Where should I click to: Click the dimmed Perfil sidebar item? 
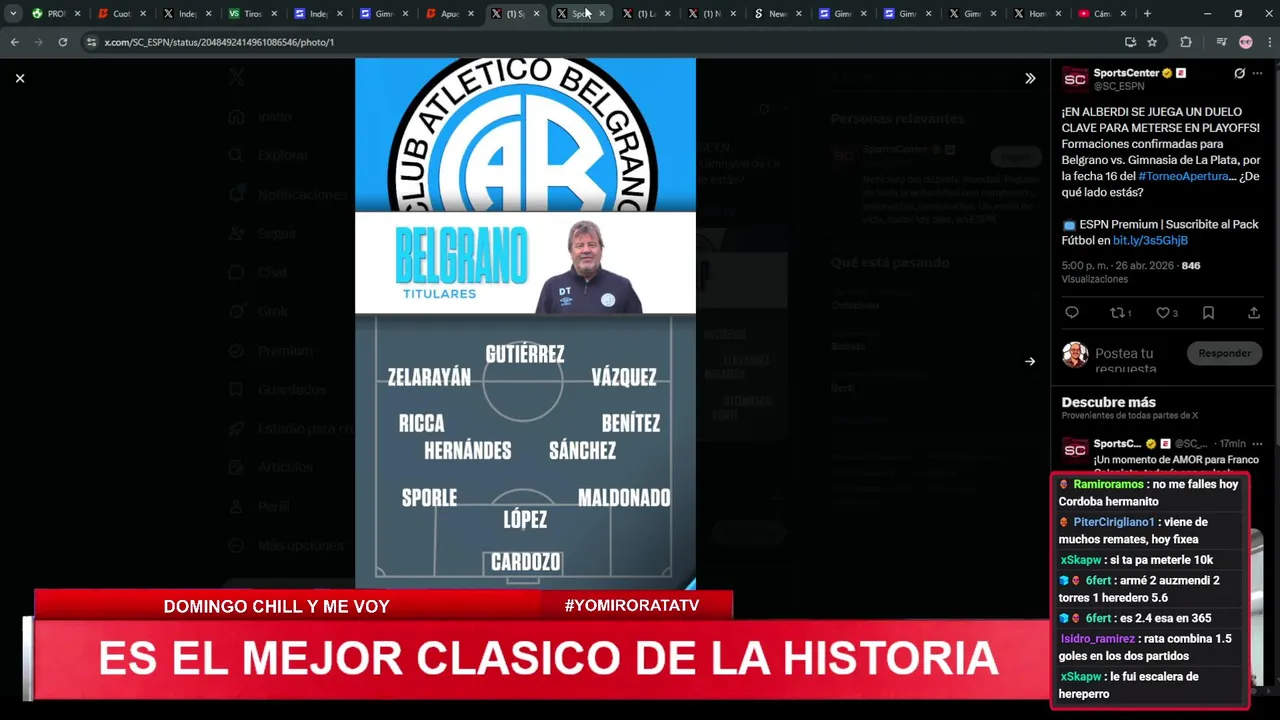tap(259, 506)
